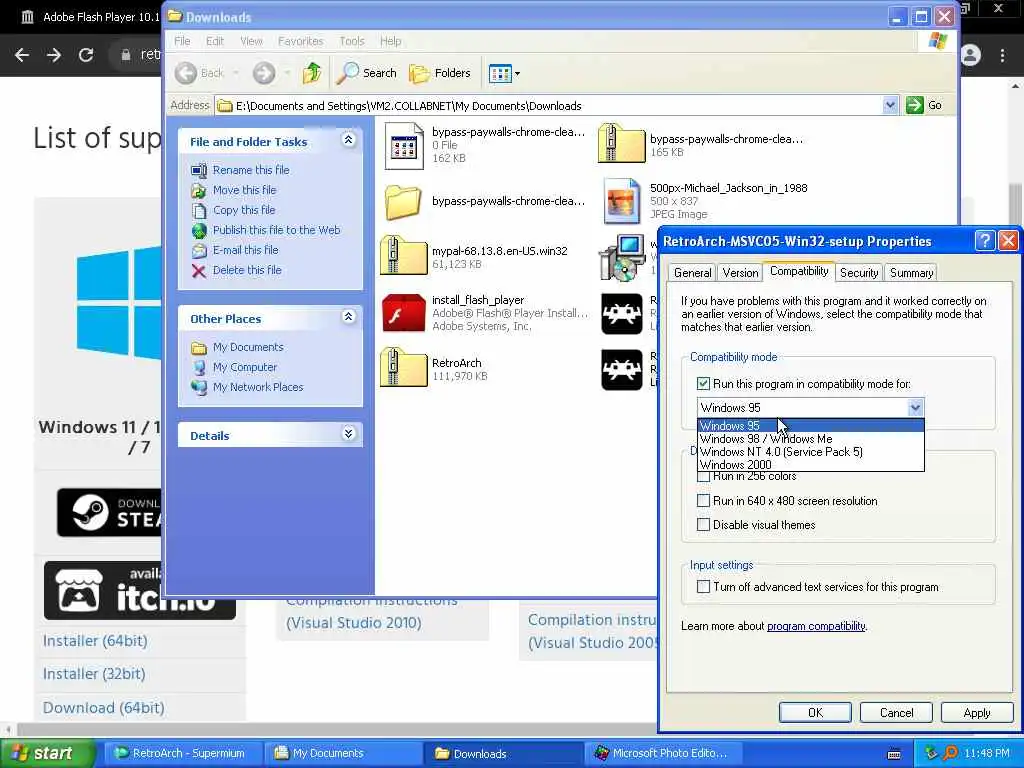Select the install_flash_player Flash icon
Viewport: 1024px width, 768px height.
pyautogui.click(x=404, y=313)
